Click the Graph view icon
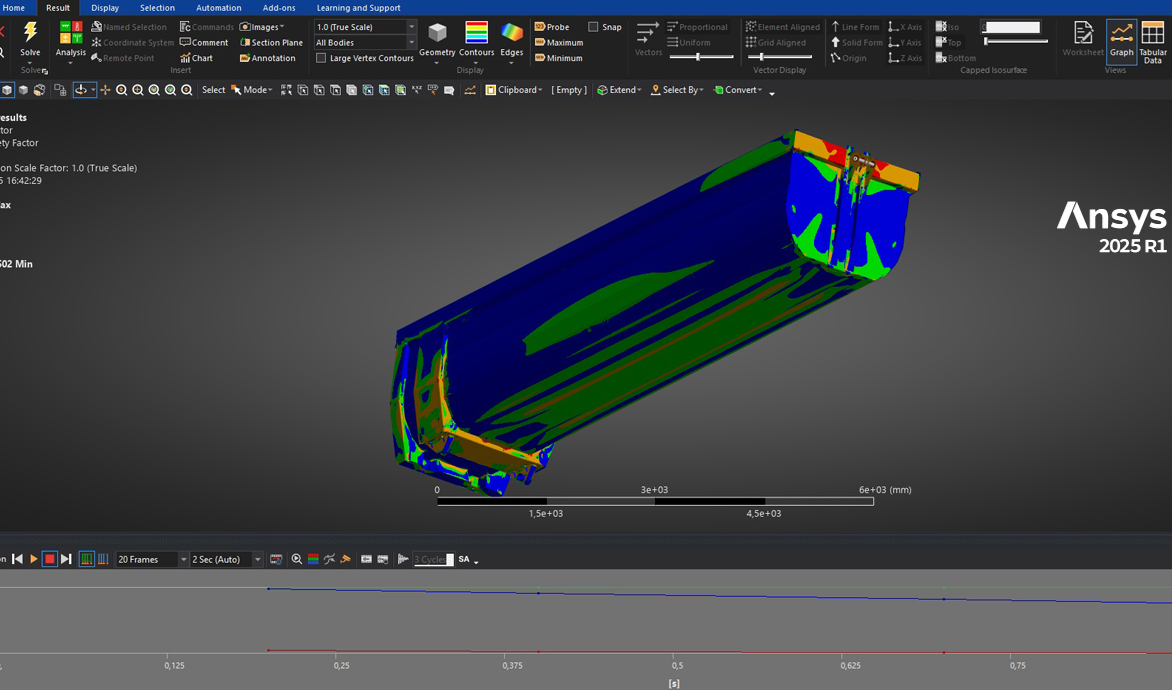Viewport: 1172px width, 690px height. (x=1121, y=40)
